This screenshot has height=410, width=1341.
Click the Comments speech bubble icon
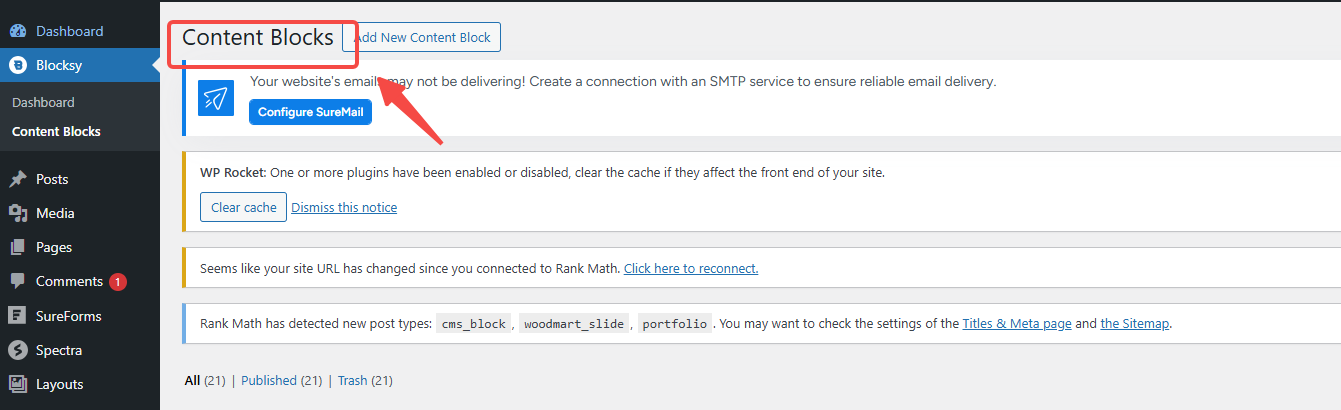tap(17, 282)
